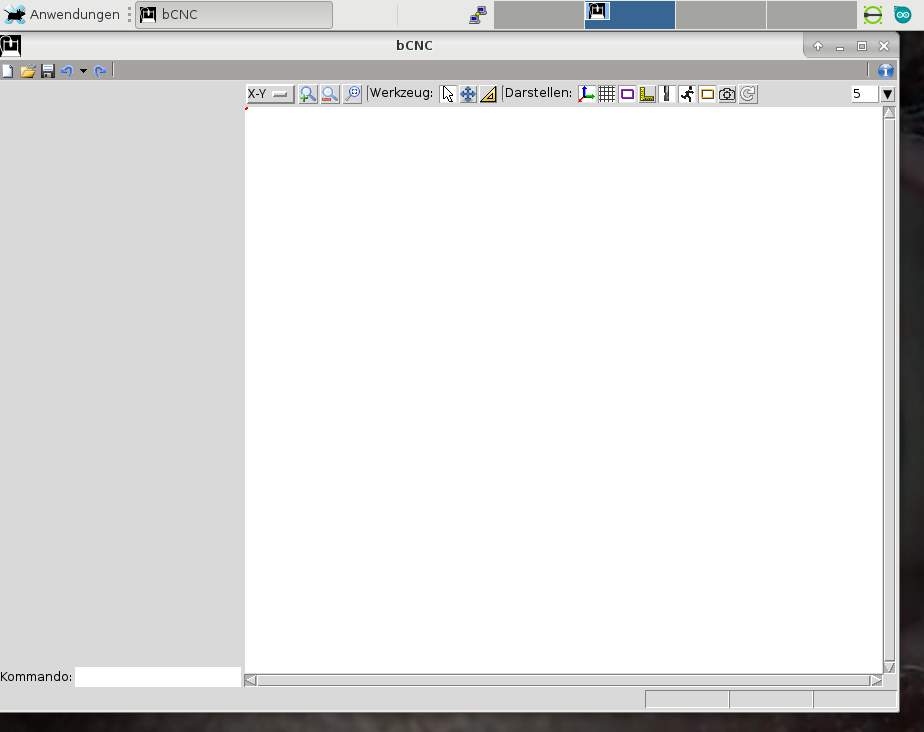Open the draw time dropdown arrow
The width and height of the screenshot is (924, 732).
point(887,94)
